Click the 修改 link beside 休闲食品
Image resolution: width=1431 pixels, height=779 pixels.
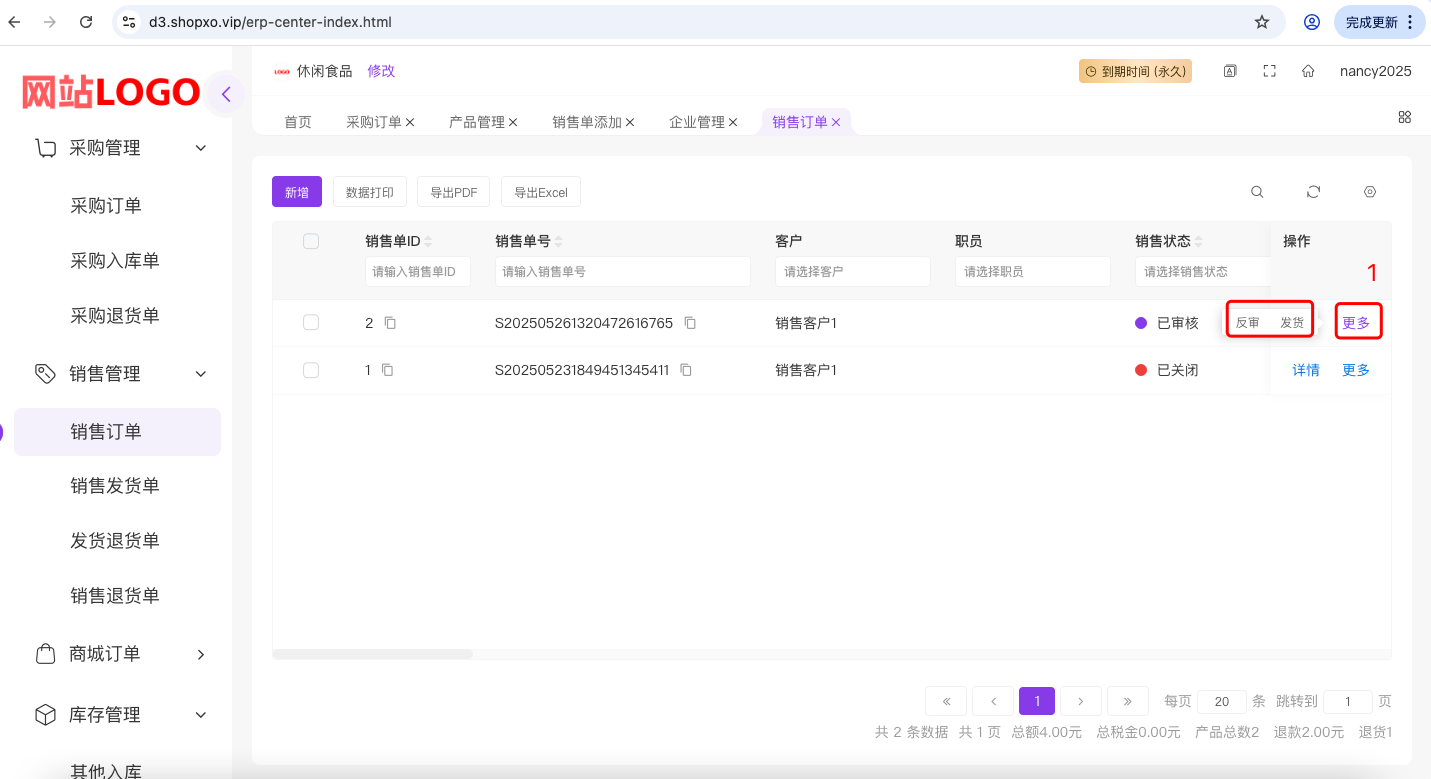tap(381, 71)
